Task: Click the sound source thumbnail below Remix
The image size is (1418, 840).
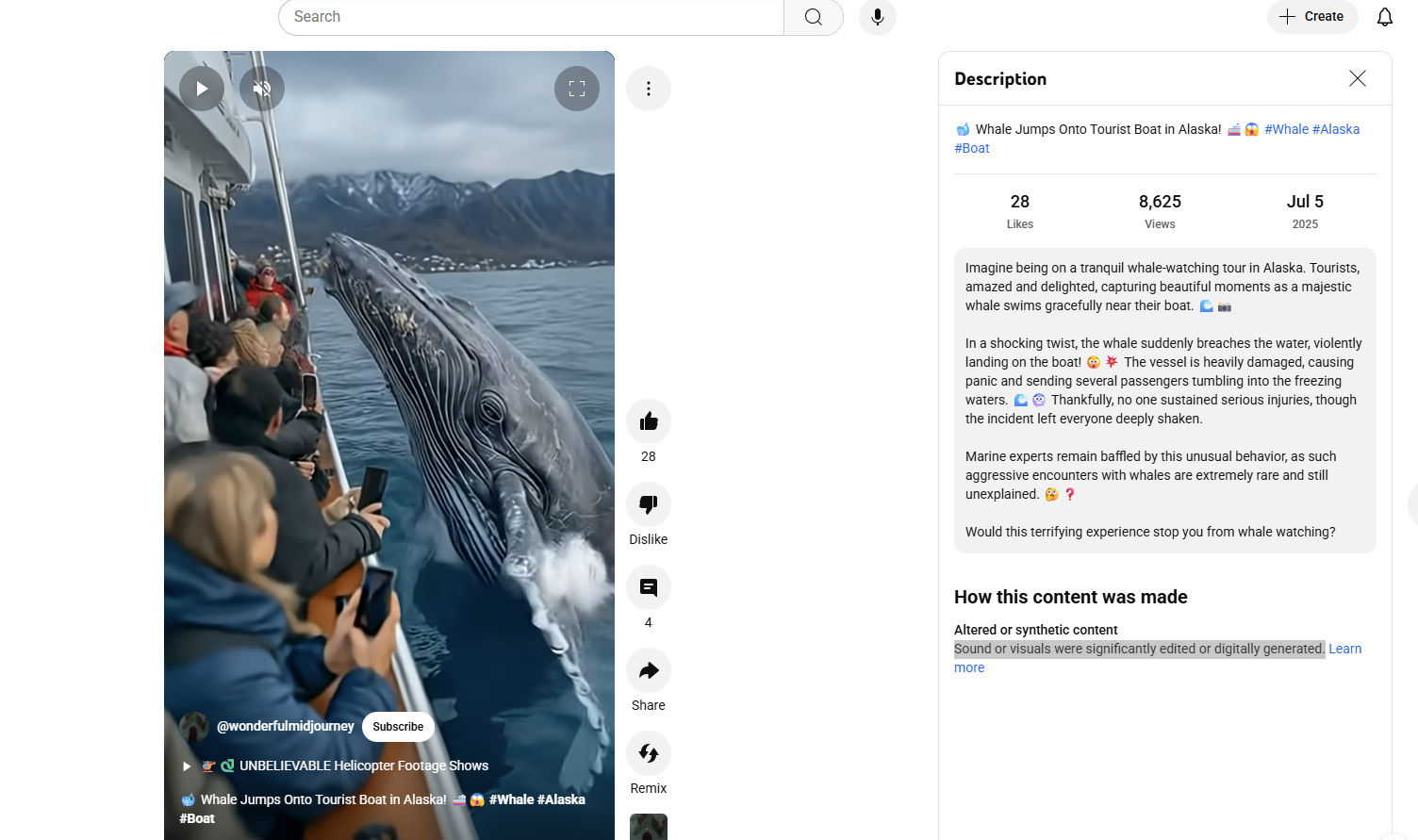Action: [649, 827]
